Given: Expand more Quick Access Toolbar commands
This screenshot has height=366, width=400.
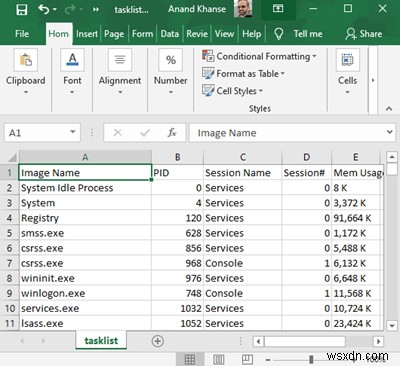Looking at the screenshot, I should pyautogui.click(x=96, y=9).
